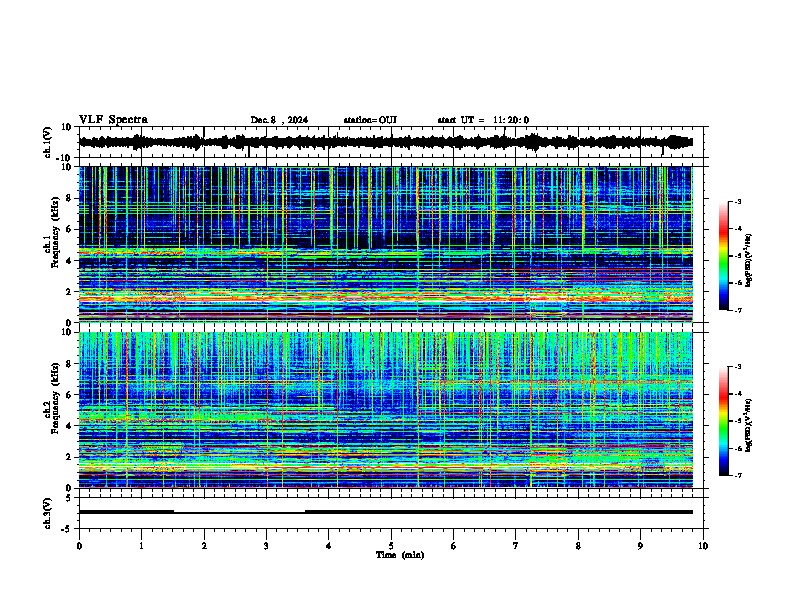Viewport: 792px width, 612px height.
Task: Click the "VLF Spectra" plot title
Action: coord(113,120)
